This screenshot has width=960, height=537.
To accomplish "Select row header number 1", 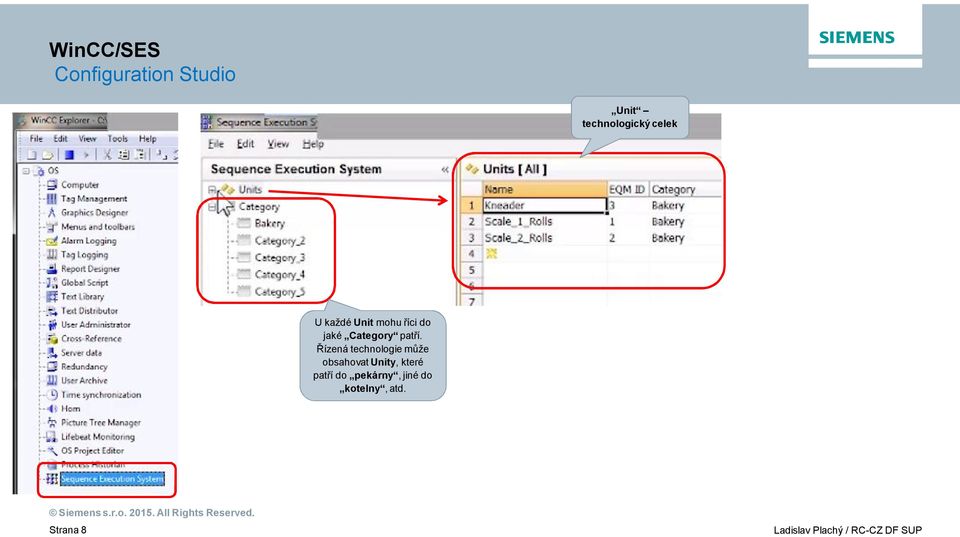I will (471, 205).
